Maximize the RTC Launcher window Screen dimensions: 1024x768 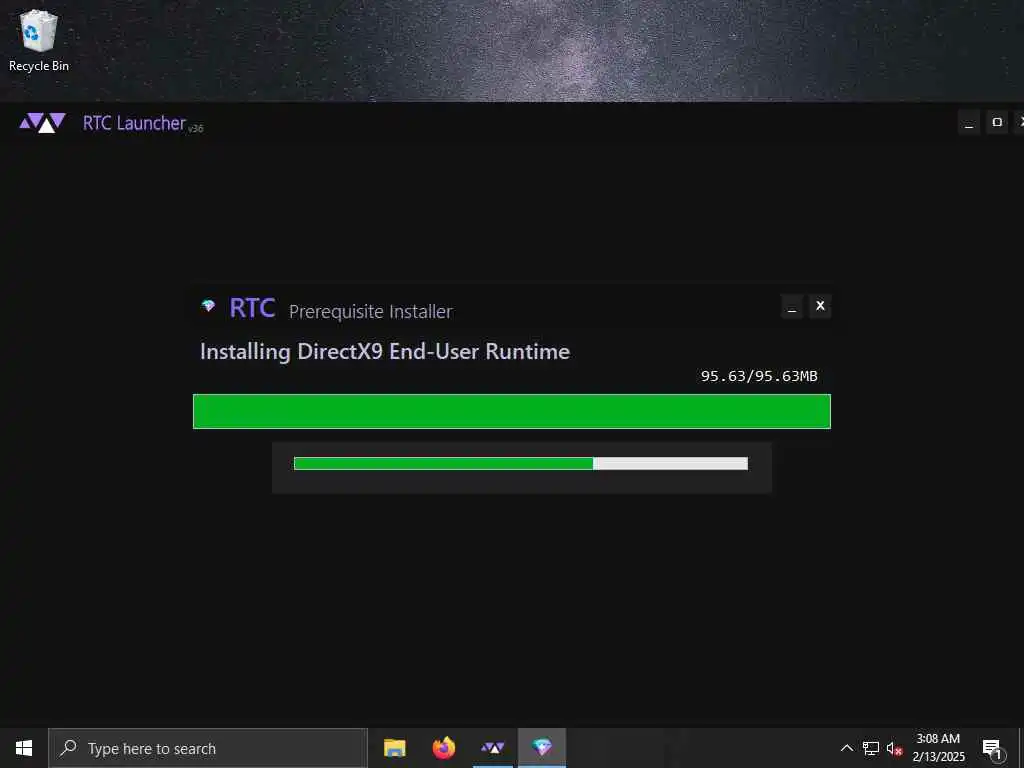point(997,122)
